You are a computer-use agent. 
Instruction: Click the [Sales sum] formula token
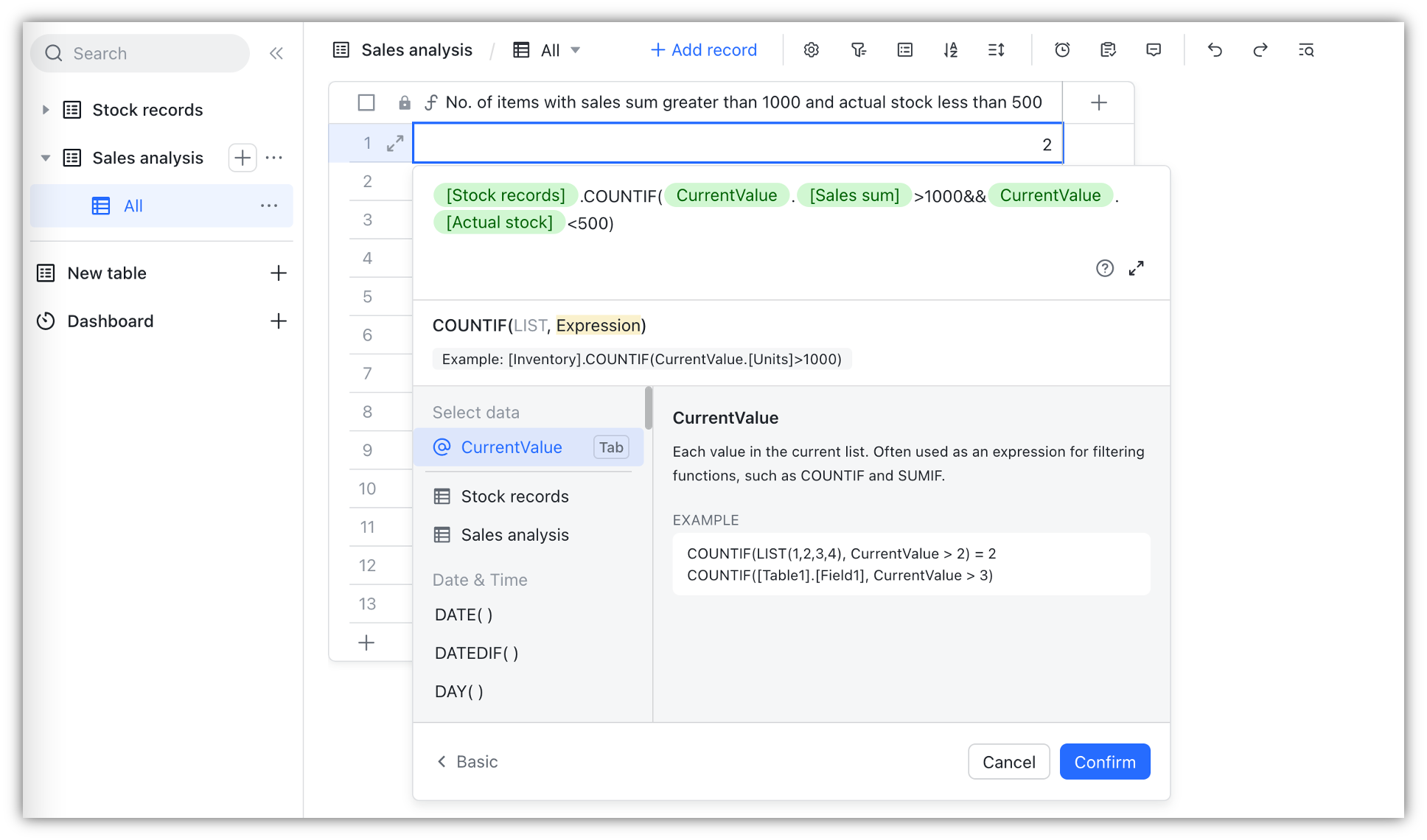(854, 195)
